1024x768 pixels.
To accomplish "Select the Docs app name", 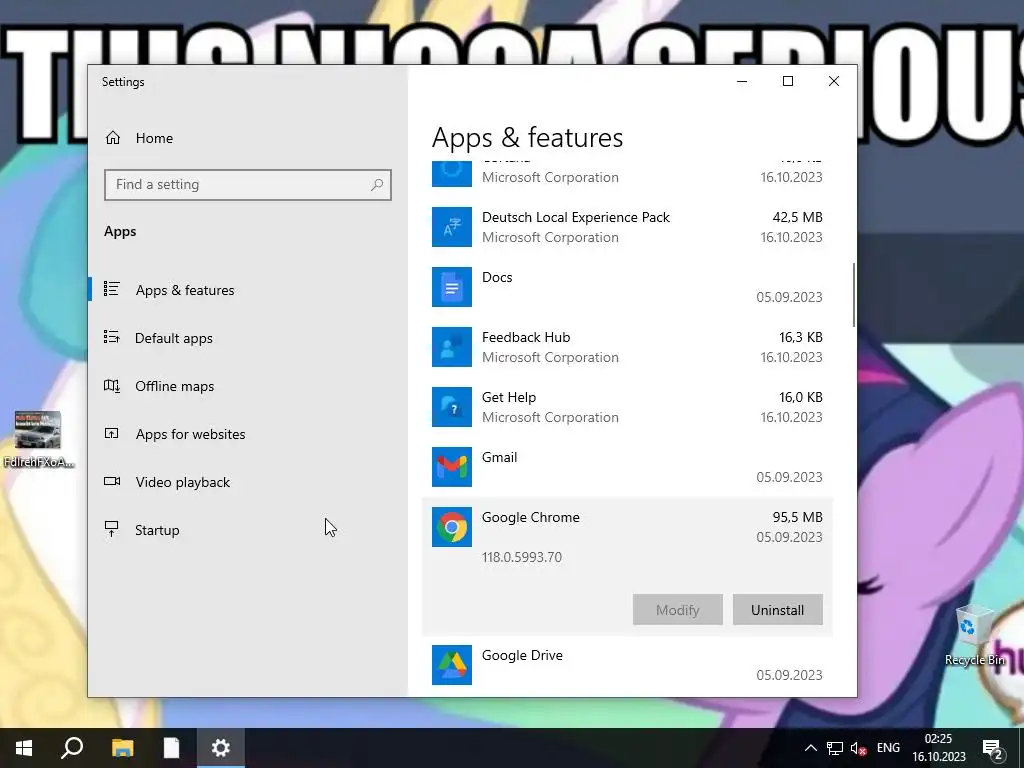I will [497, 277].
